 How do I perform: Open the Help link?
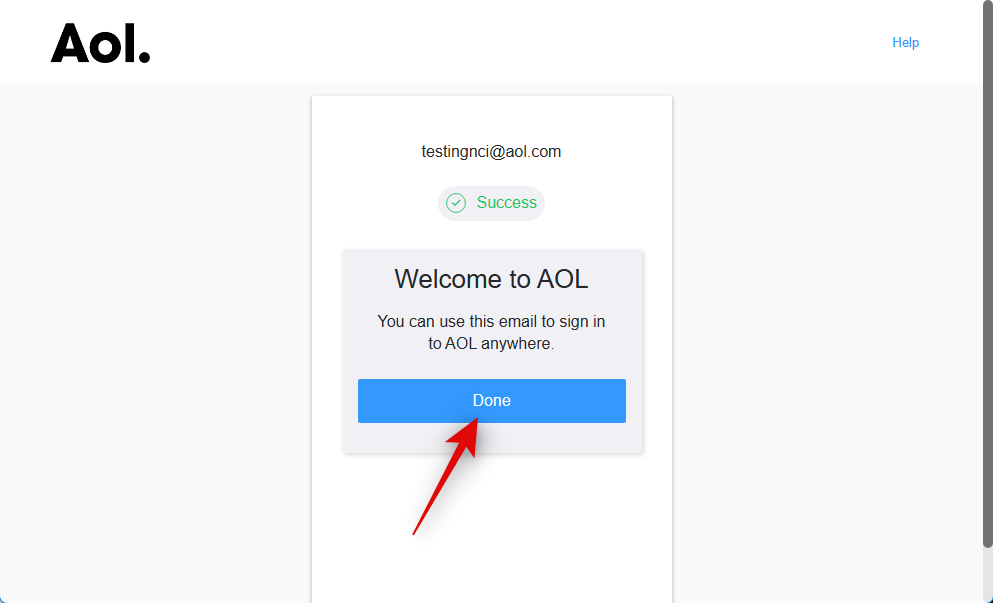point(906,42)
